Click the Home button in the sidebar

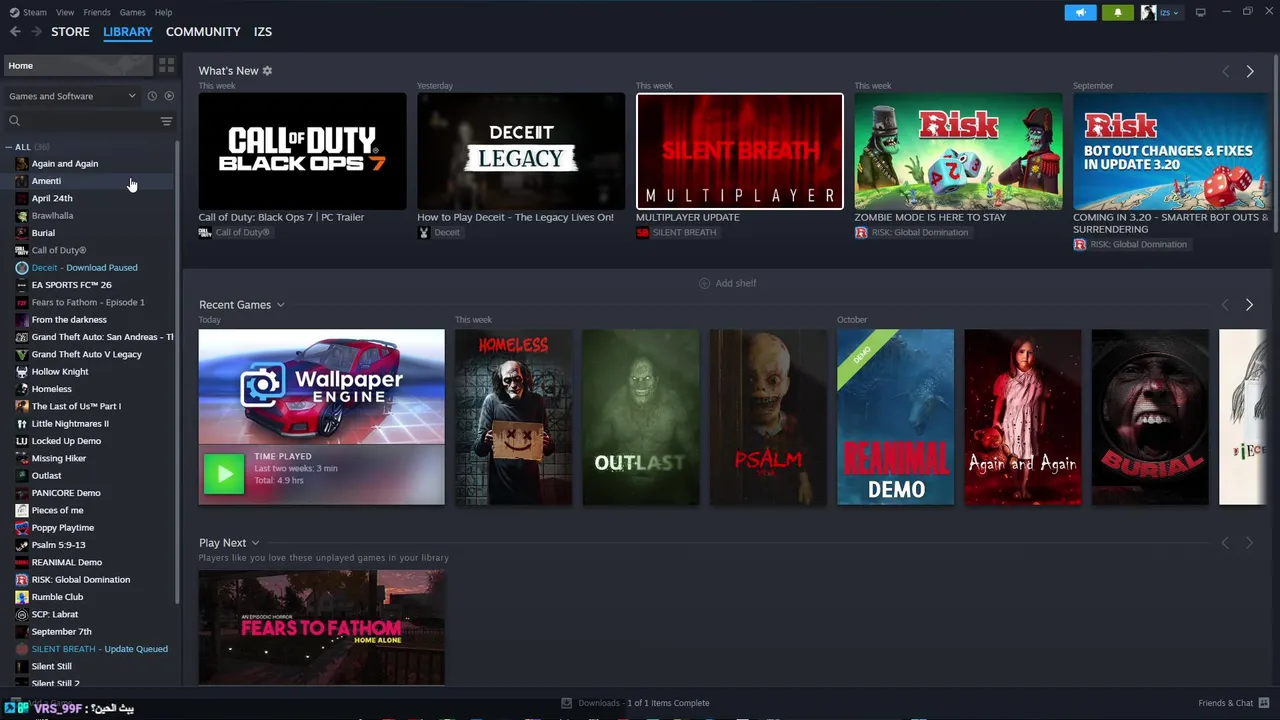tap(78, 65)
